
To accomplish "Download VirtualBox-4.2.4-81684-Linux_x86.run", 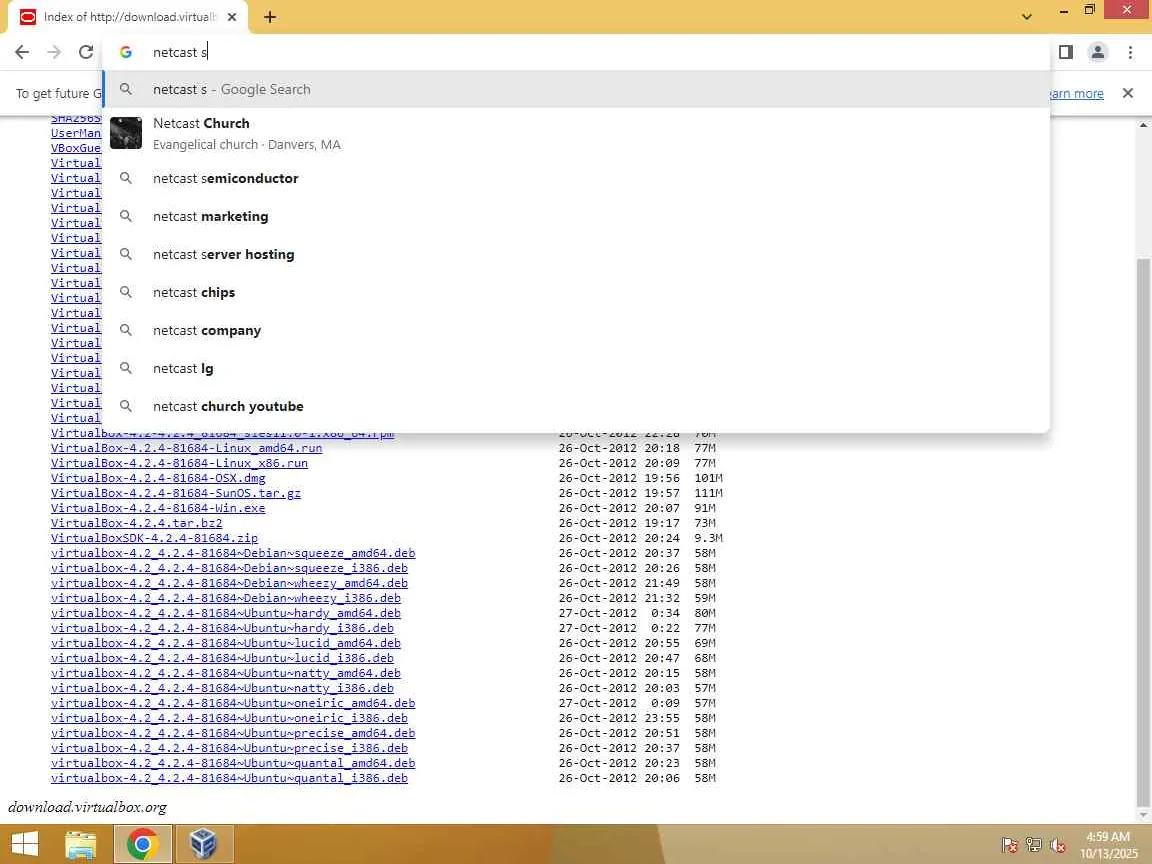I will 179,463.
